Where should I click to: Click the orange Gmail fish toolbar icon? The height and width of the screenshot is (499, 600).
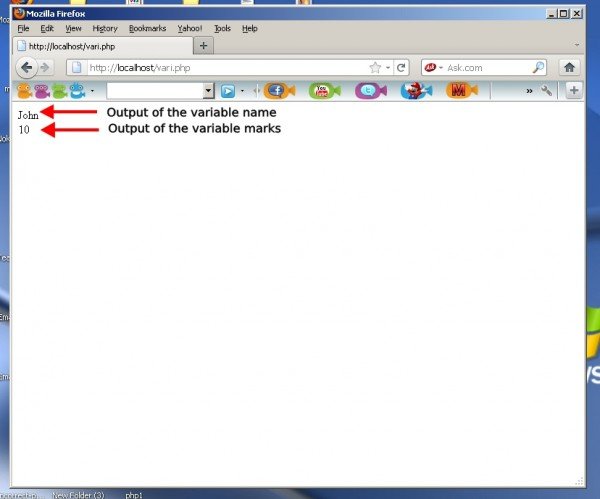(x=458, y=91)
